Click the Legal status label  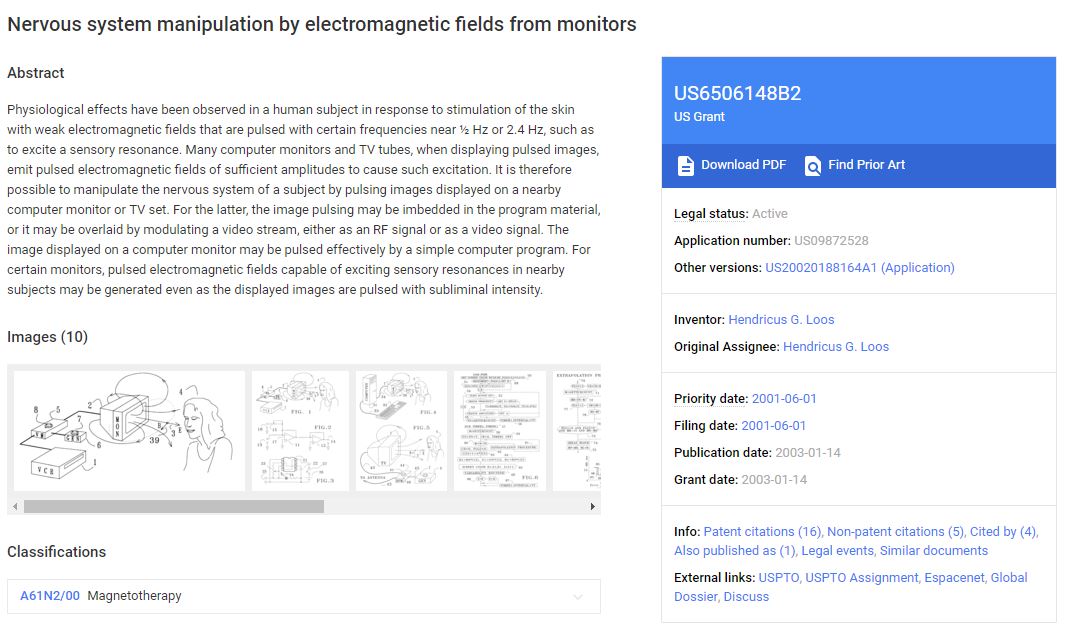coord(711,214)
